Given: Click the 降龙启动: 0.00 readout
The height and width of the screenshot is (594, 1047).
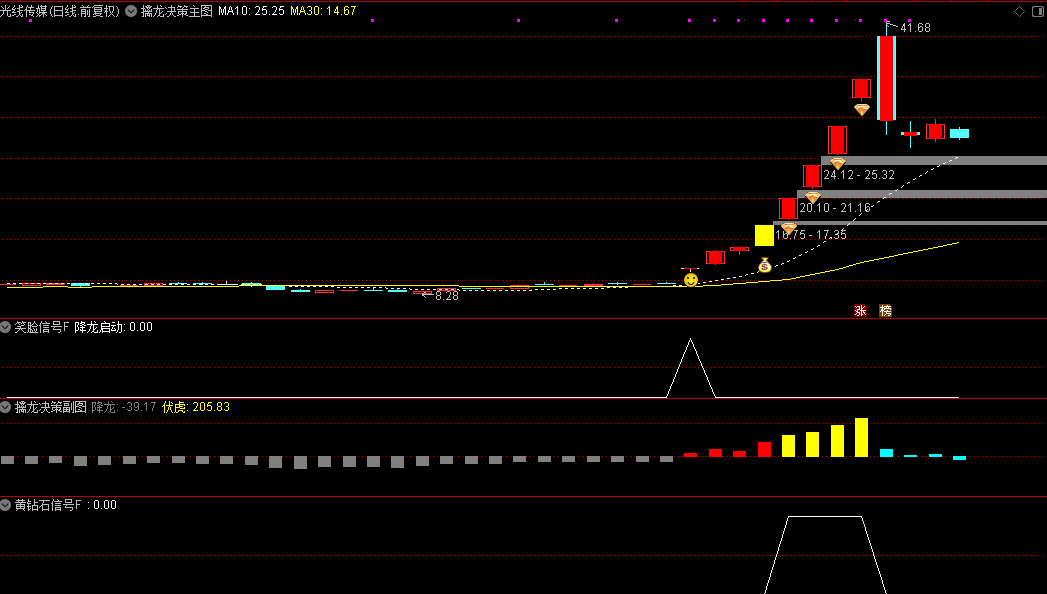Looking at the screenshot, I should 114,327.
